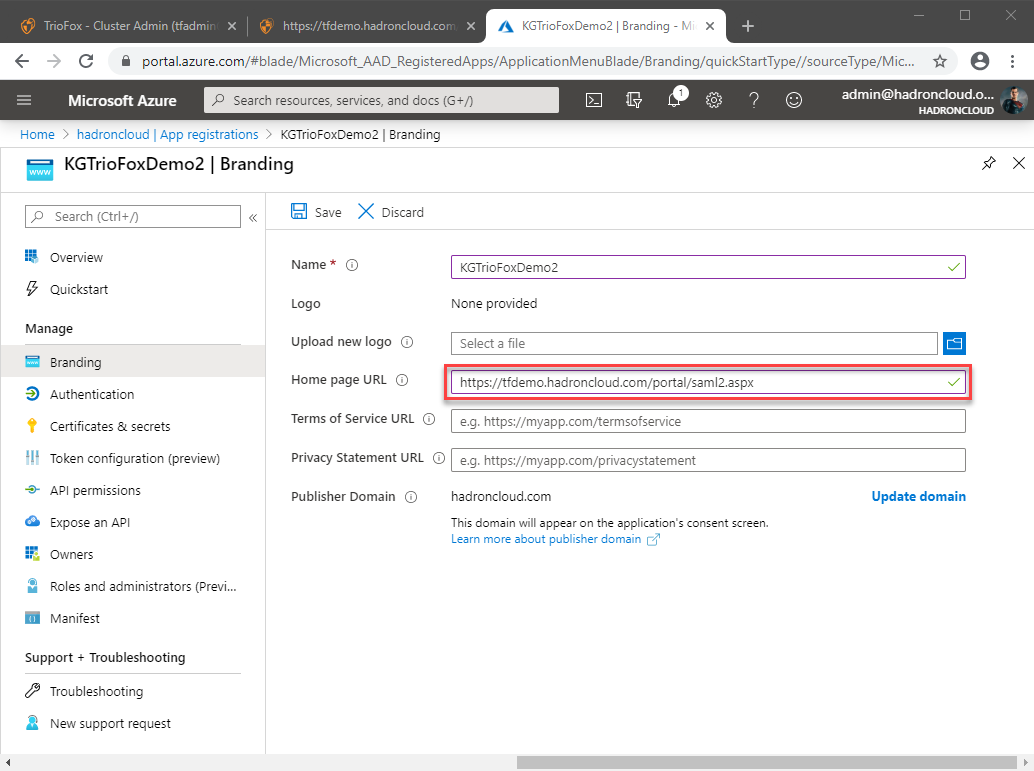This screenshot has width=1034, height=771.
Task: Open a new browser tab
Action: (x=748, y=26)
